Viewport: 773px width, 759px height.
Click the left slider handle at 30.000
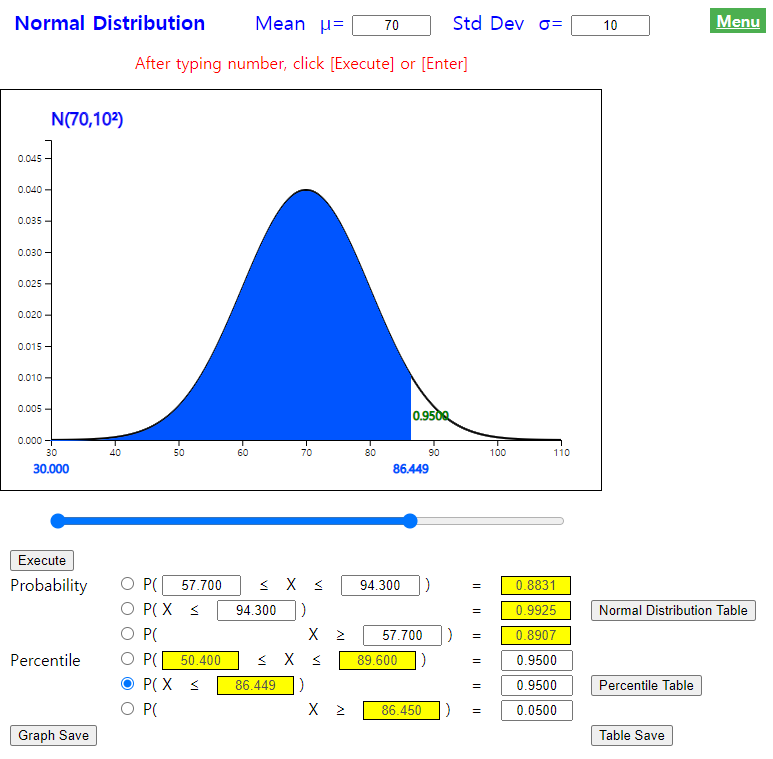(x=58, y=521)
